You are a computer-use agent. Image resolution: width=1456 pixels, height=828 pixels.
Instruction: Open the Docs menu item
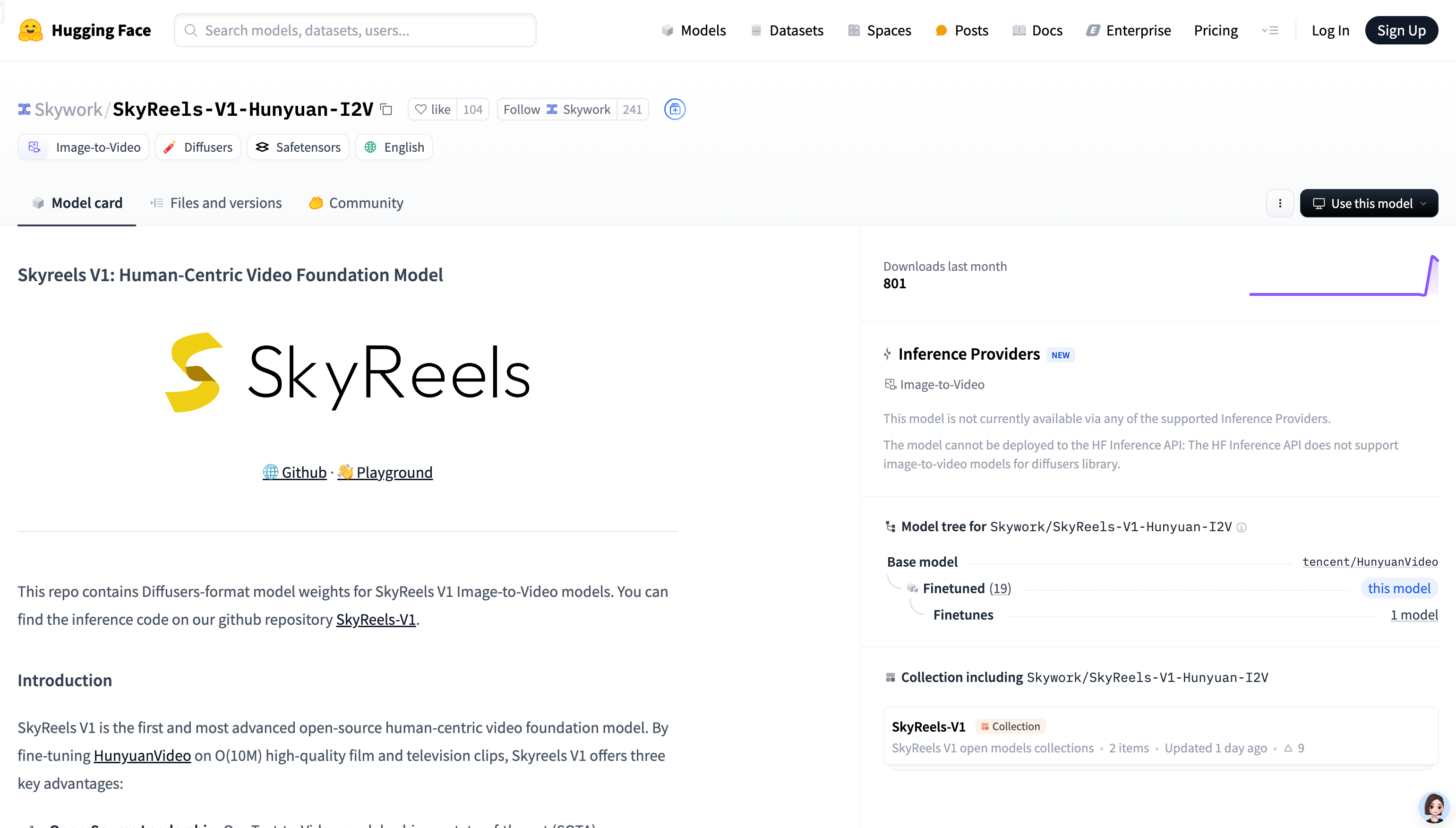pyautogui.click(x=1038, y=30)
